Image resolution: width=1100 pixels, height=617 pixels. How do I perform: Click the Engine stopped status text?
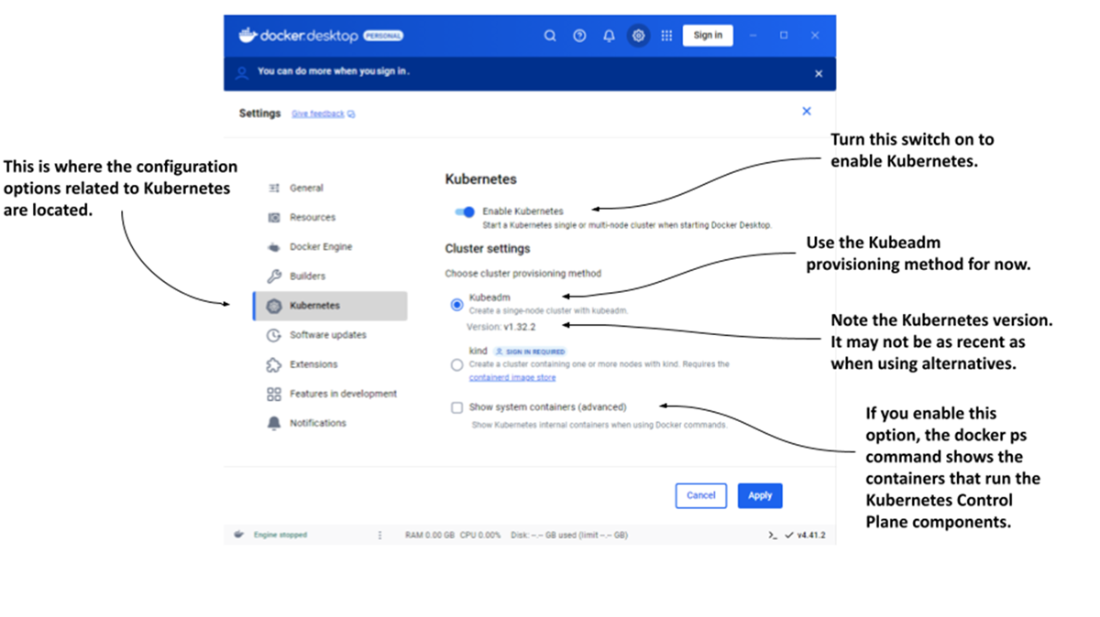point(280,535)
